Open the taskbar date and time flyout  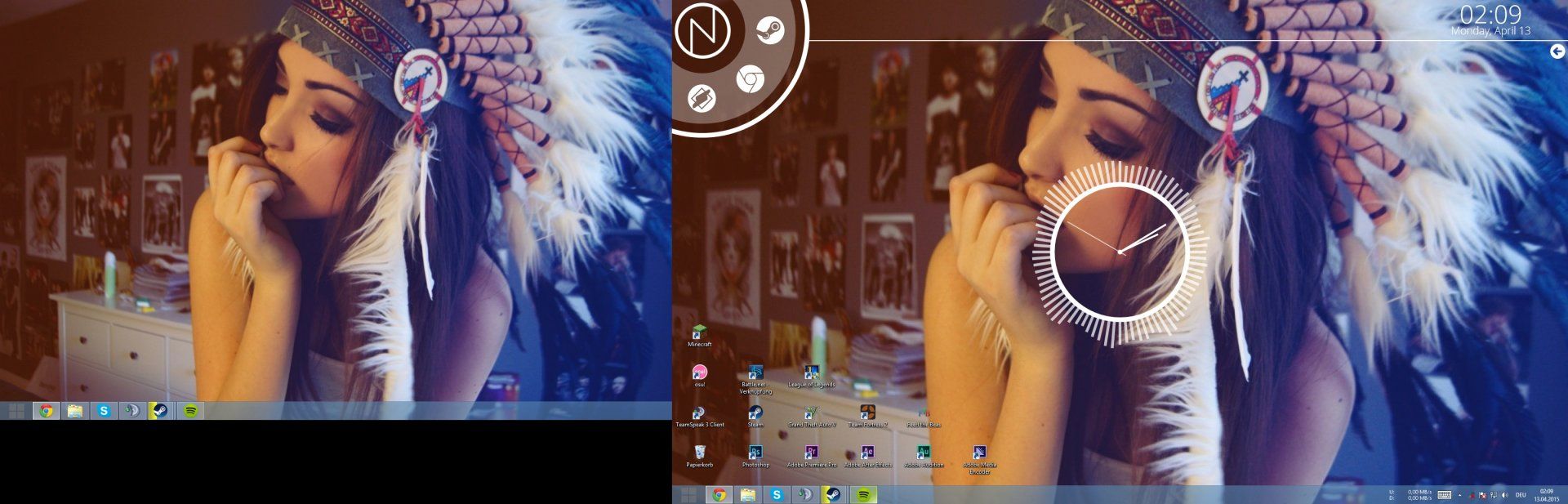(1546, 495)
